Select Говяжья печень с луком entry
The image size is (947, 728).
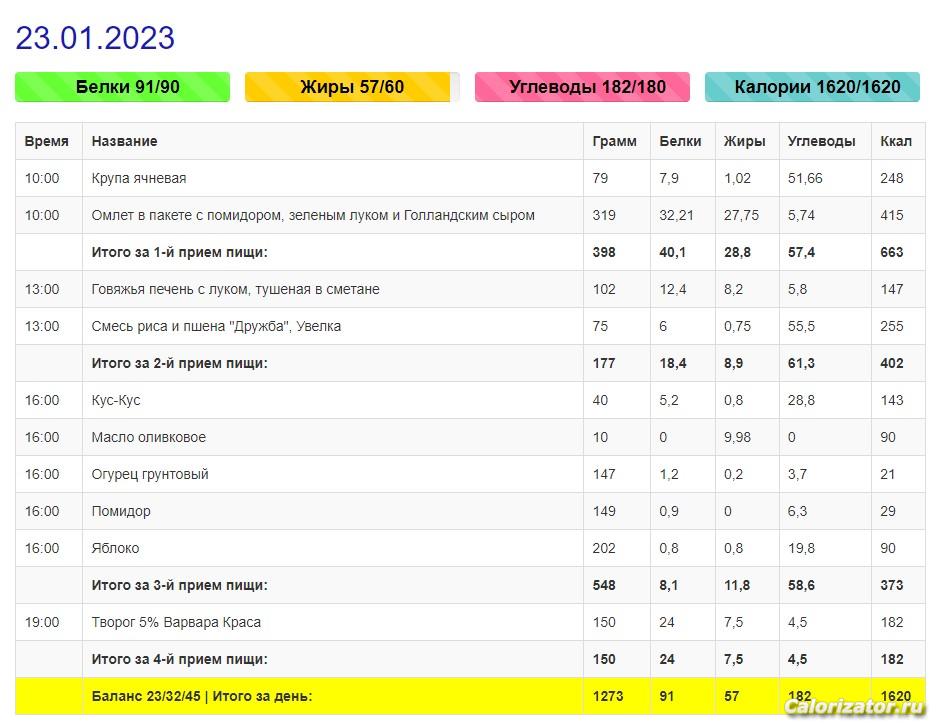point(236,289)
